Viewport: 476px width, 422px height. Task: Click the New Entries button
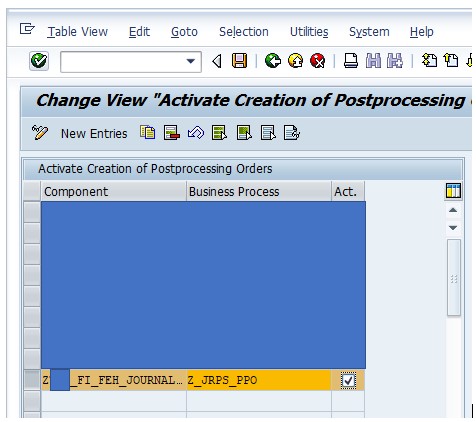click(94, 134)
